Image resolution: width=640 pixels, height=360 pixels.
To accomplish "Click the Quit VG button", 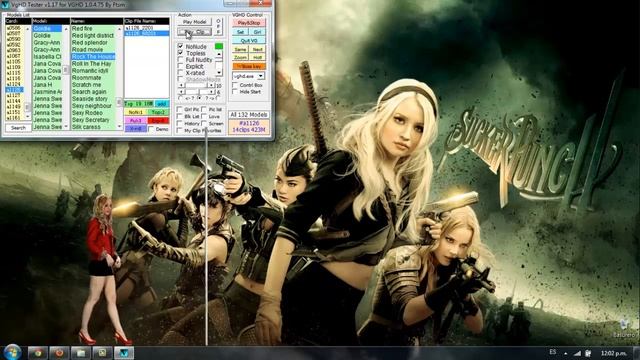I will [x=249, y=40].
